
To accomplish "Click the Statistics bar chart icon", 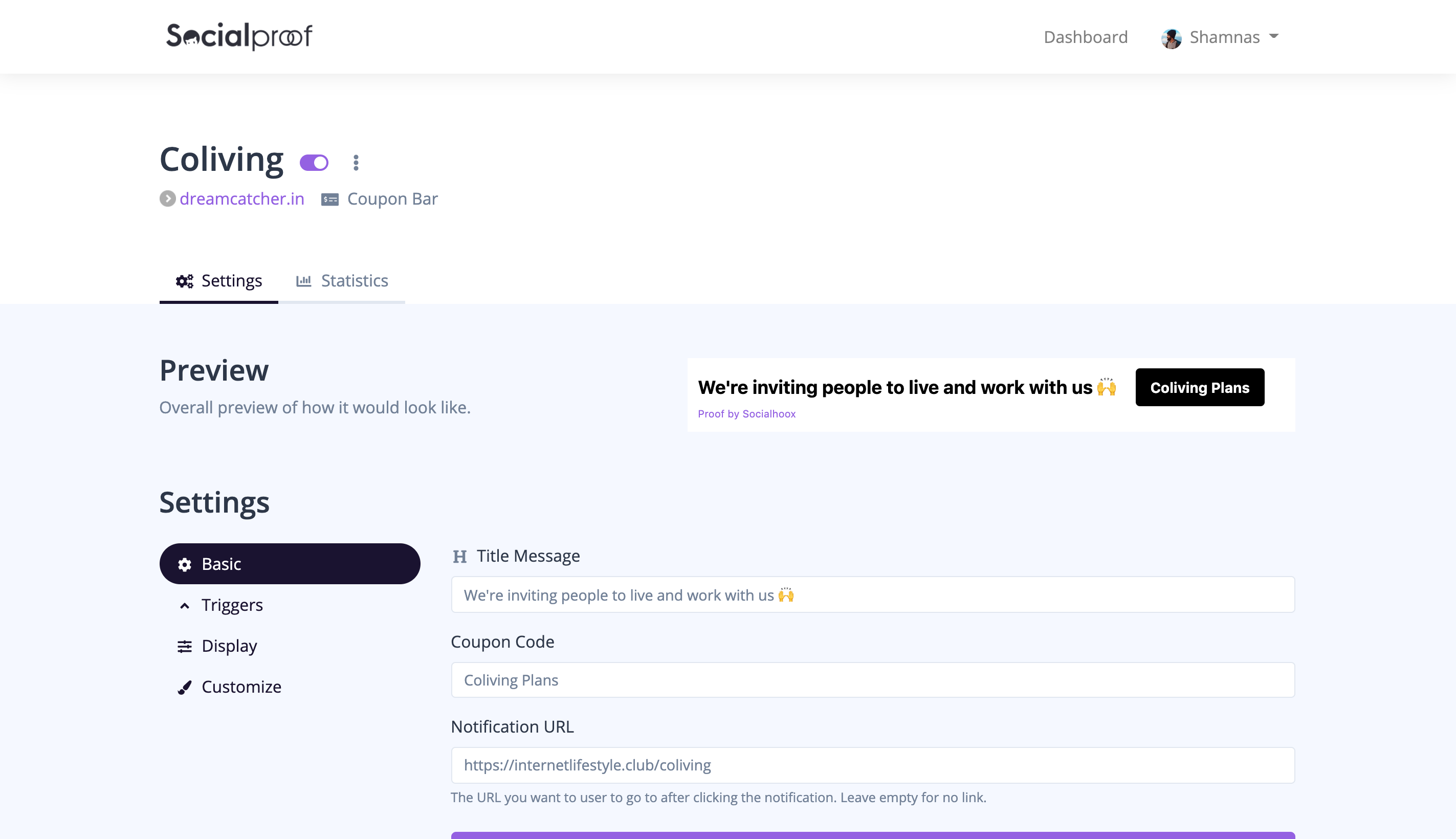I will click(304, 281).
